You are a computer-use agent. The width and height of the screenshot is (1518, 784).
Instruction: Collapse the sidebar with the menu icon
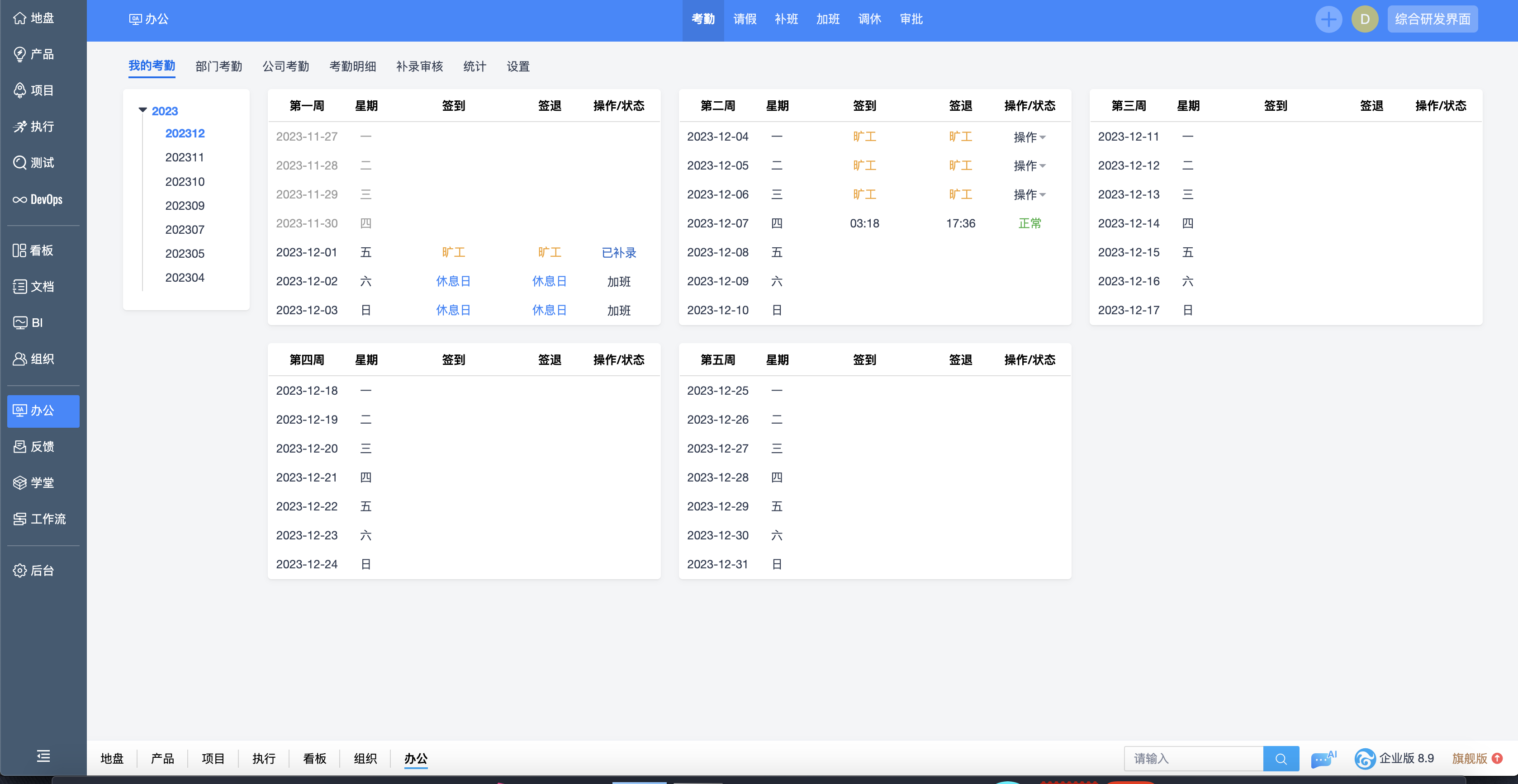(43, 756)
